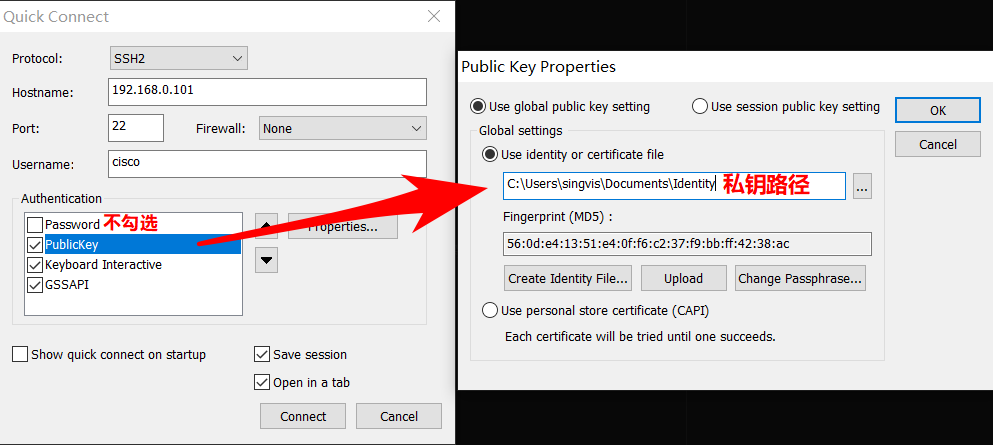
Task: Toggle the Open in a tab checkbox
Action: pyautogui.click(x=262, y=383)
